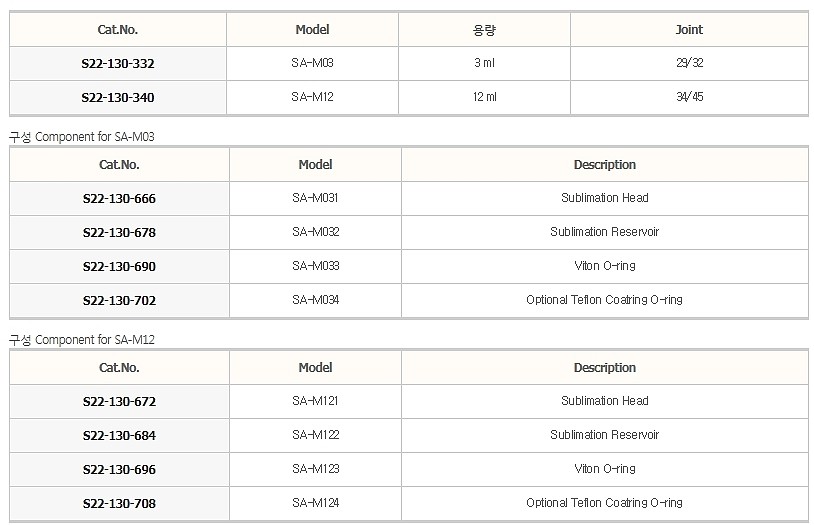The image size is (814, 525).
Task: Click Optional Teflon Coating O-ring for SA-M124
Action: (605, 503)
